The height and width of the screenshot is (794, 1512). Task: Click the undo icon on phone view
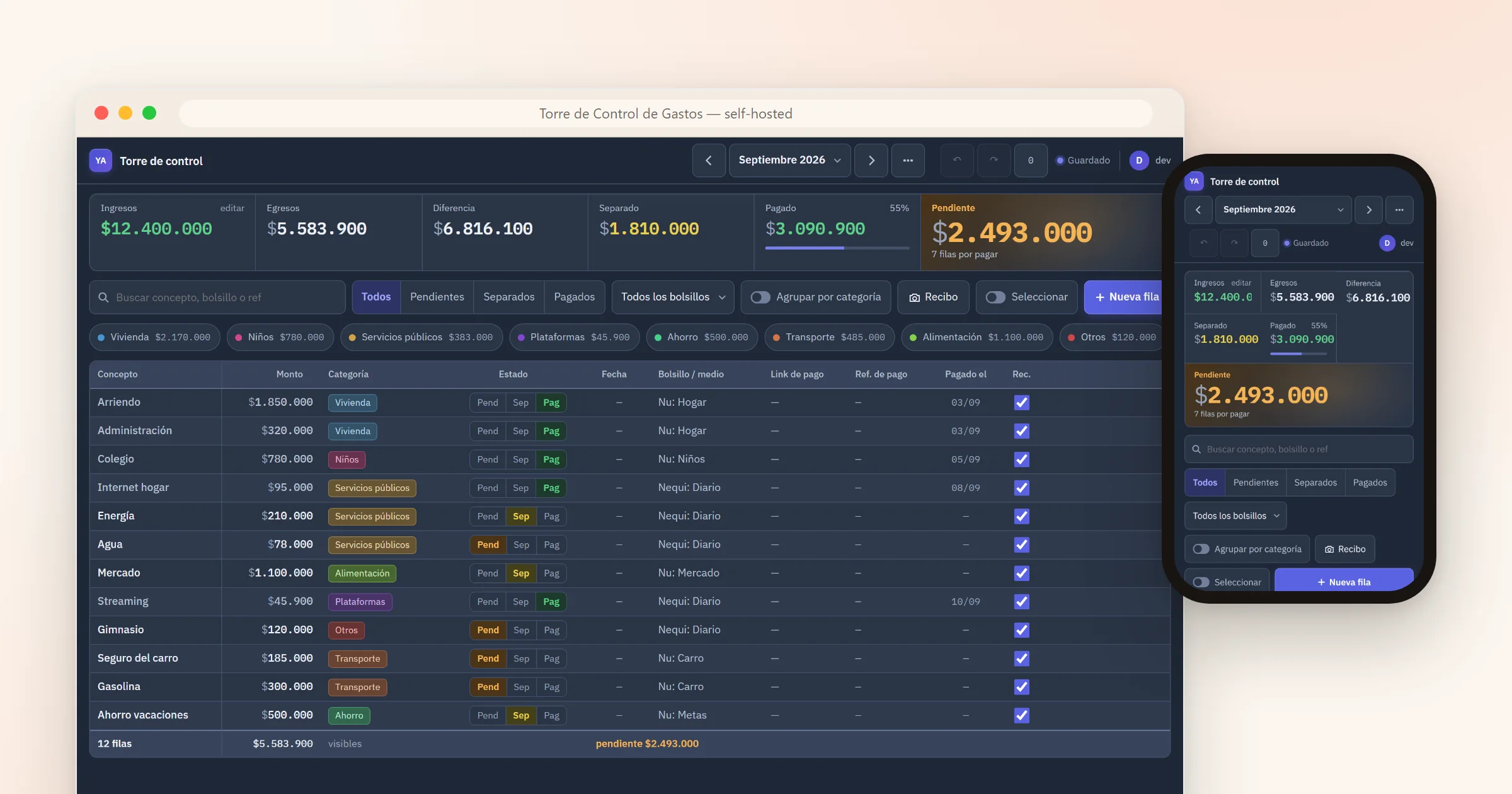pyautogui.click(x=1204, y=243)
